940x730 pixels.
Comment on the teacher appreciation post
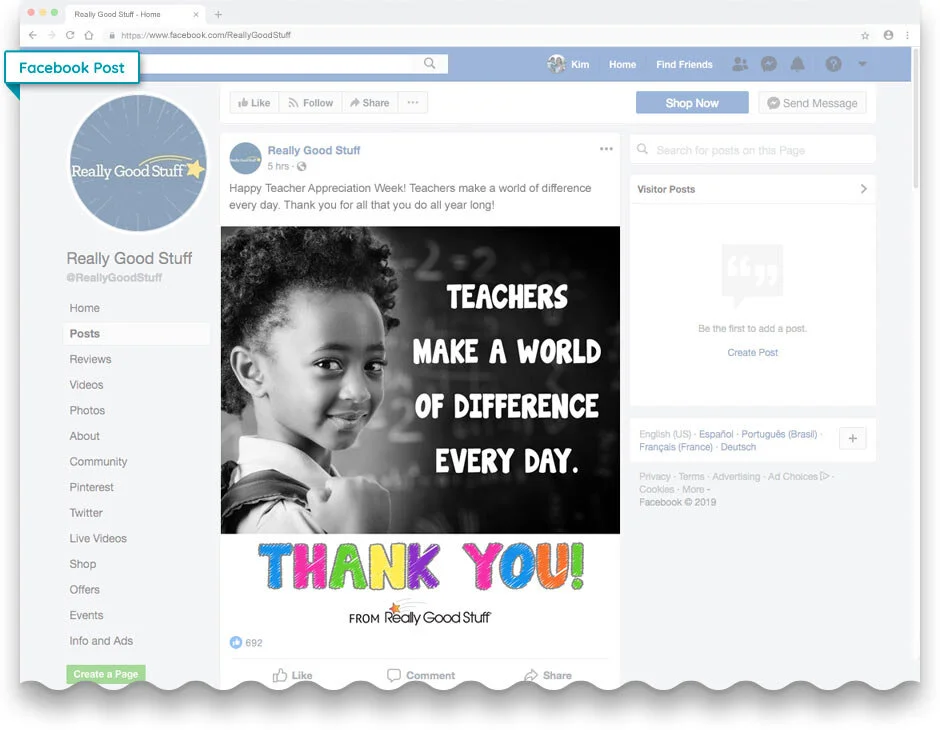421,675
